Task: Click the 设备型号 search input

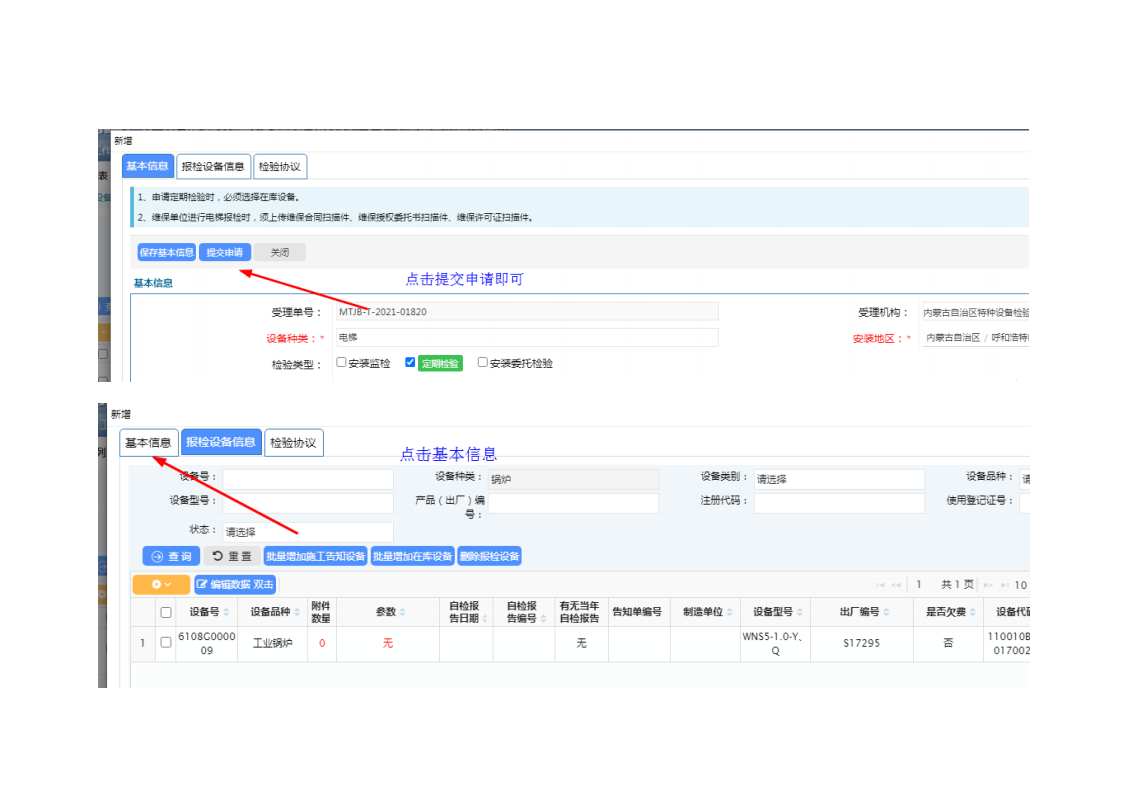Action: coord(308,503)
